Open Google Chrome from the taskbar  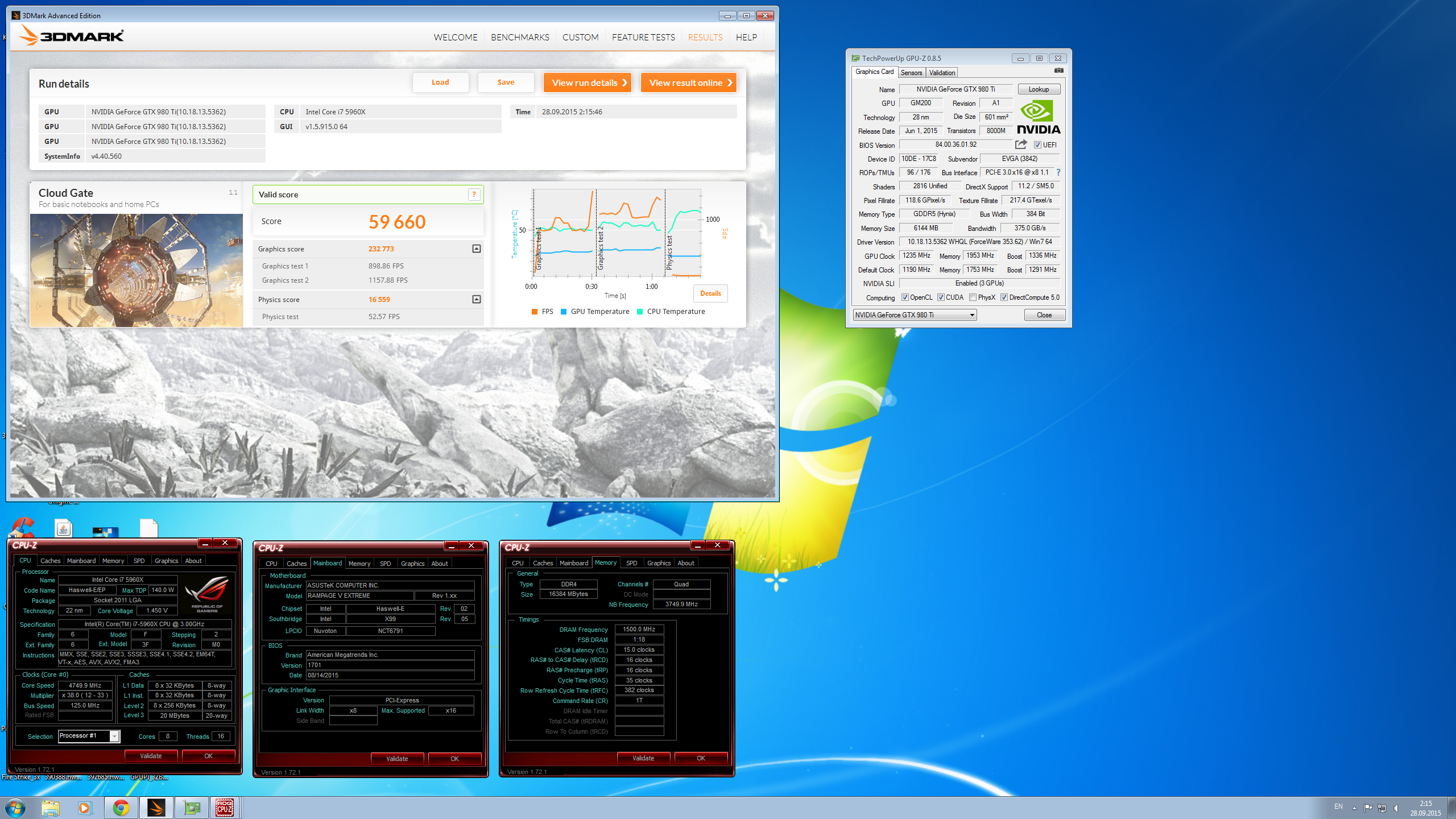click(121, 808)
